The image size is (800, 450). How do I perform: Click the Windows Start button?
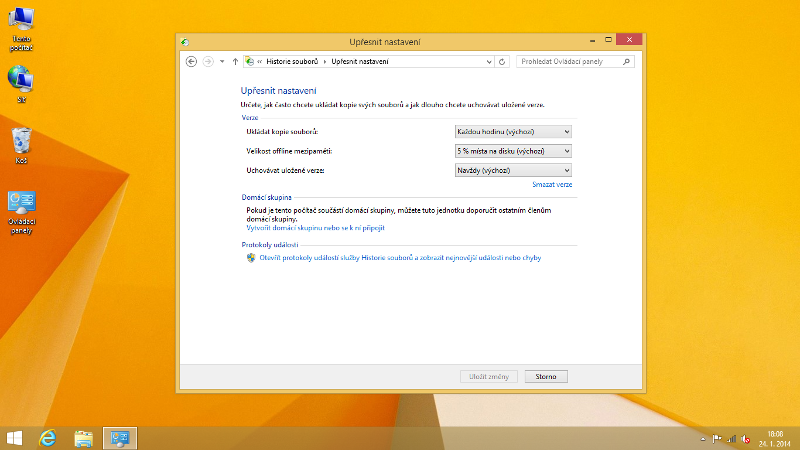[15, 437]
